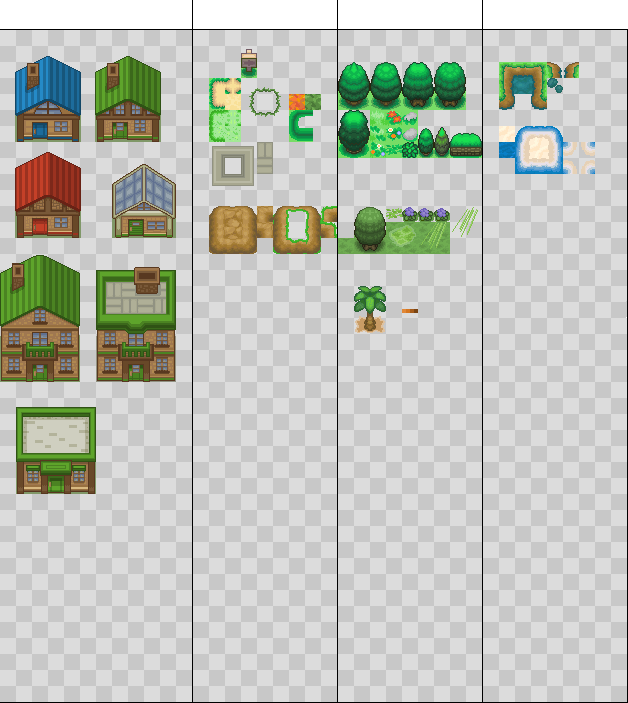Pick the red-roofed house tile
Screen dimensions: 628x703
click(48, 195)
